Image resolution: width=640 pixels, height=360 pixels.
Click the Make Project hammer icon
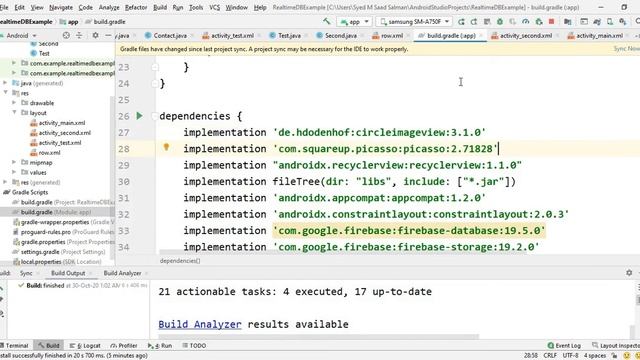tap(327, 21)
